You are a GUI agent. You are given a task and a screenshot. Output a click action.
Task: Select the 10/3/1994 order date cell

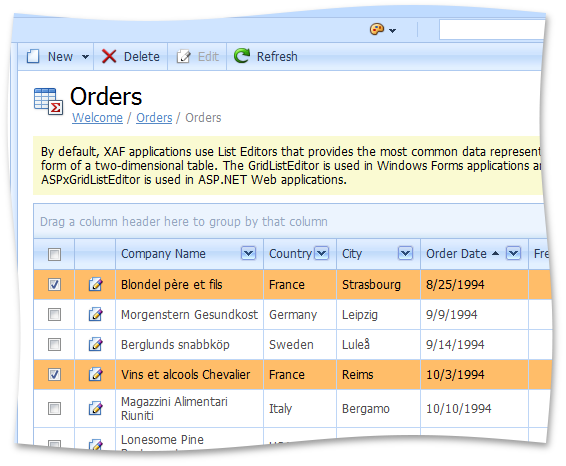click(x=474, y=374)
